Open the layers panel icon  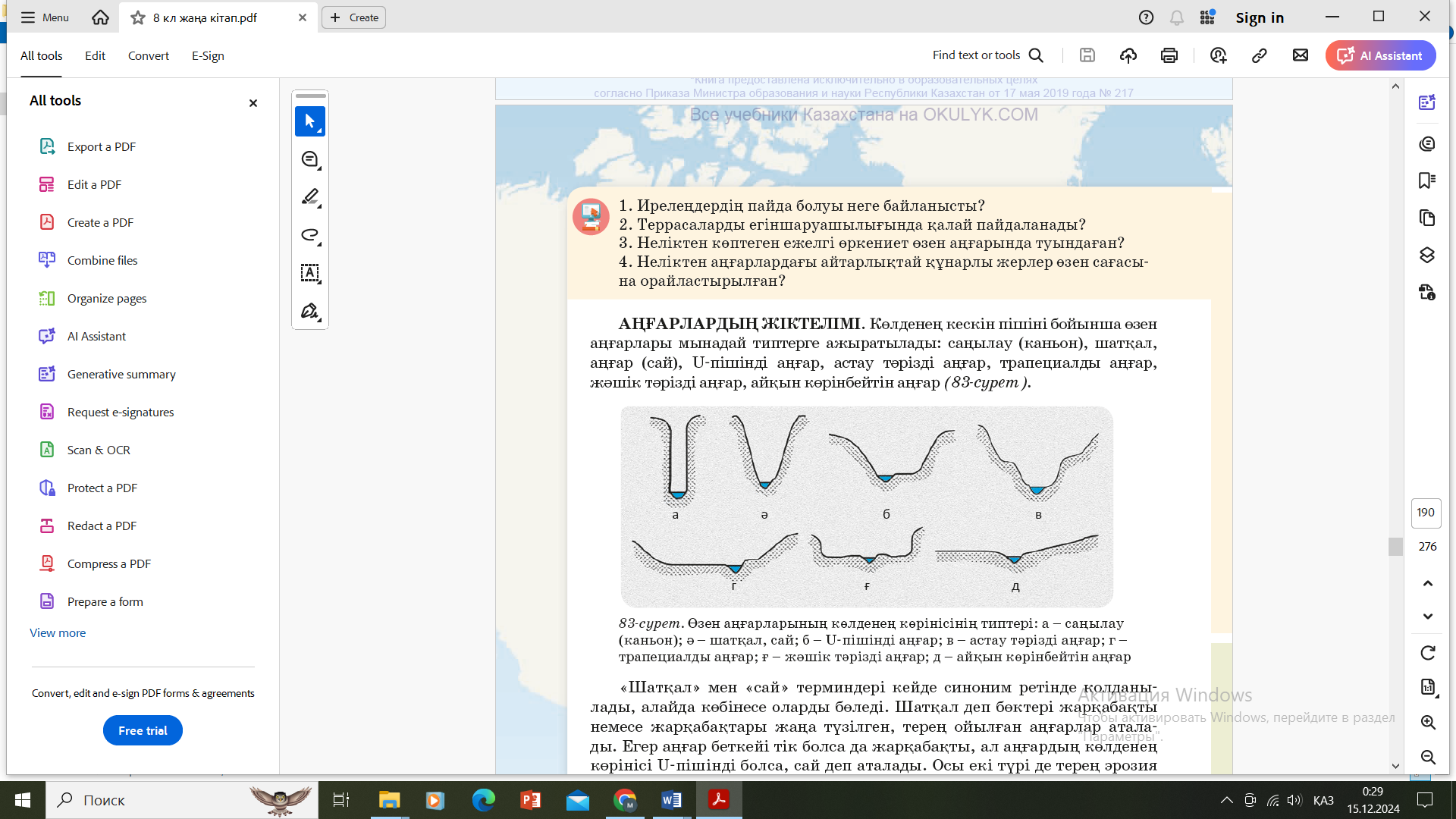[x=1426, y=255]
